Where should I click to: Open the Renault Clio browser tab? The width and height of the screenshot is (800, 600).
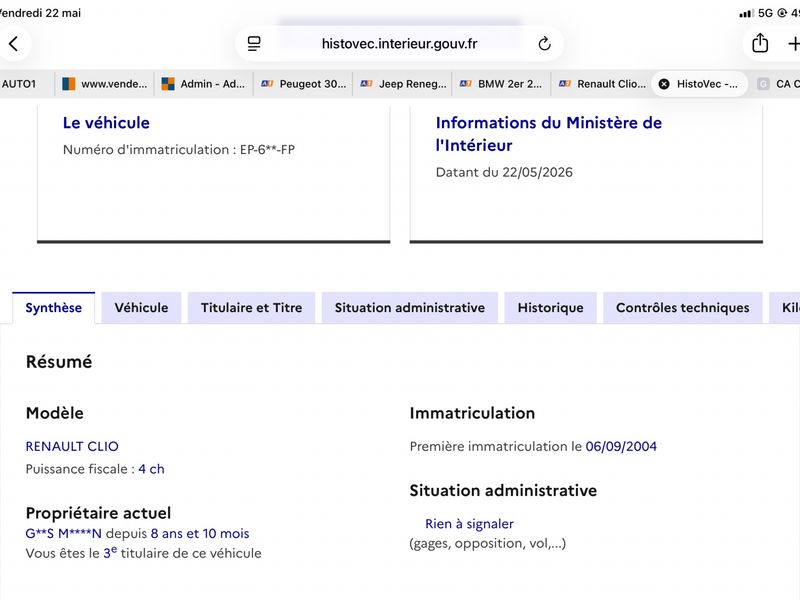tap(602, 84)
